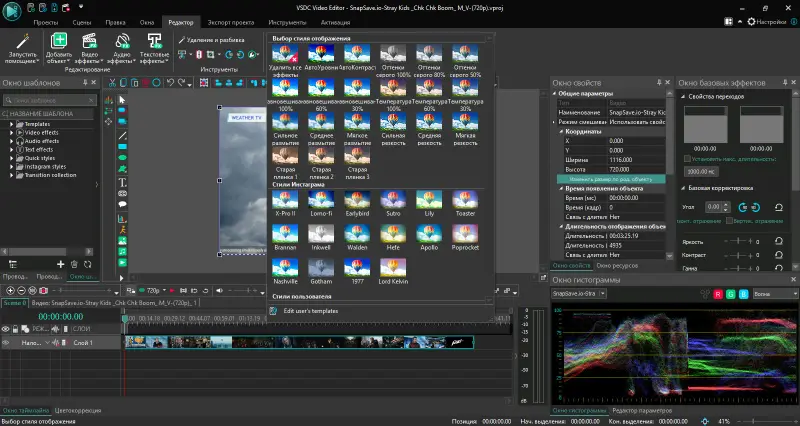Switch to Цветокоррекция tab

78,410
